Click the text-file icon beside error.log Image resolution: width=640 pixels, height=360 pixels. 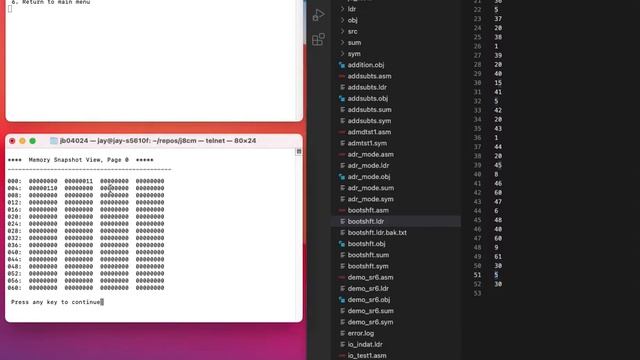(342, 333)
